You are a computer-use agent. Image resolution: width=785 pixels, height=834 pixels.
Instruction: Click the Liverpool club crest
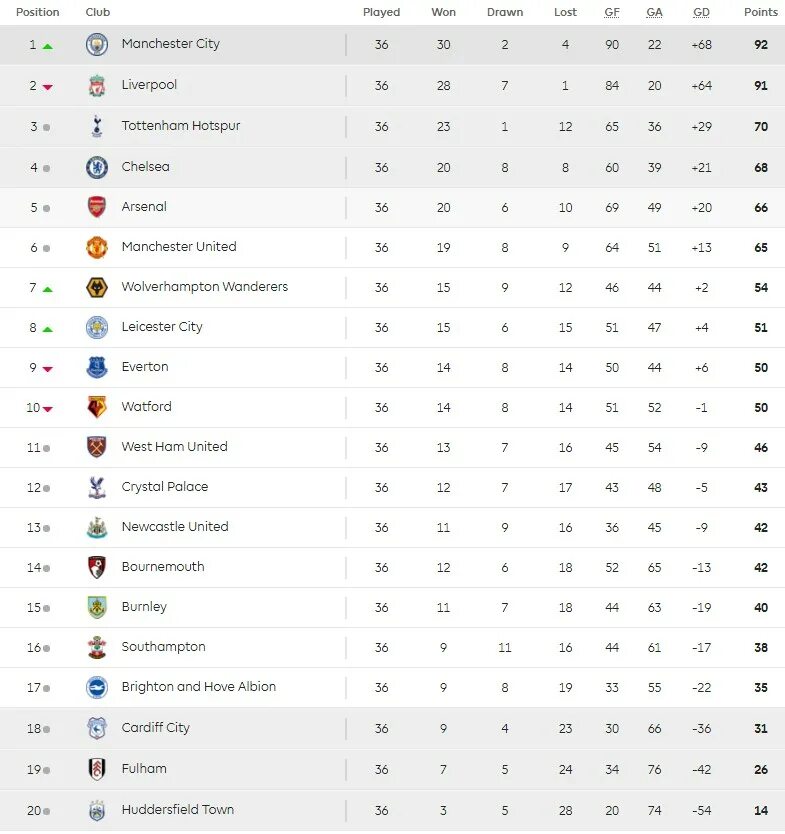(97, 86)
